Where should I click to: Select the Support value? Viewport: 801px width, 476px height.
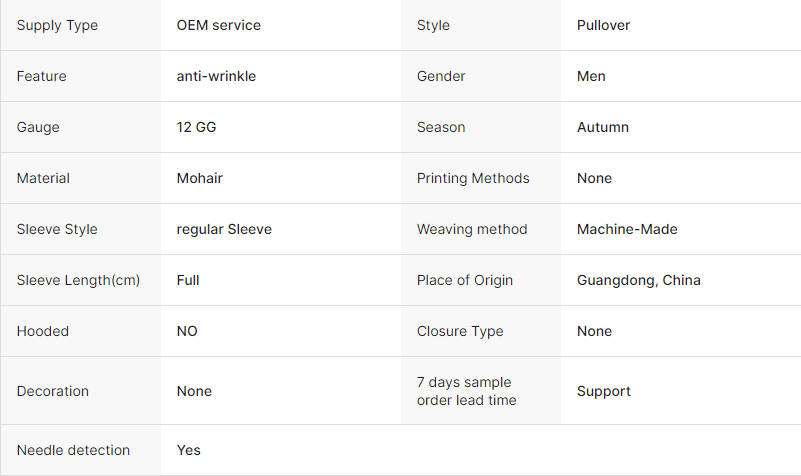(604, 391)
